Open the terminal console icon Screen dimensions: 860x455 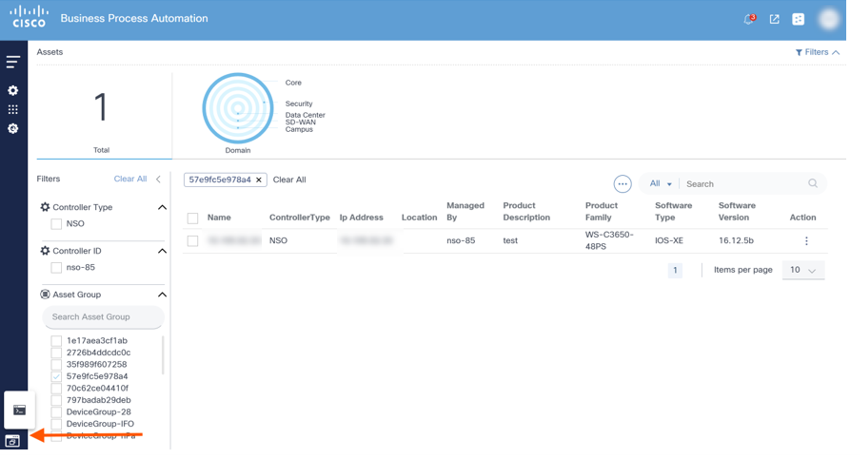[x=20, y=410]
